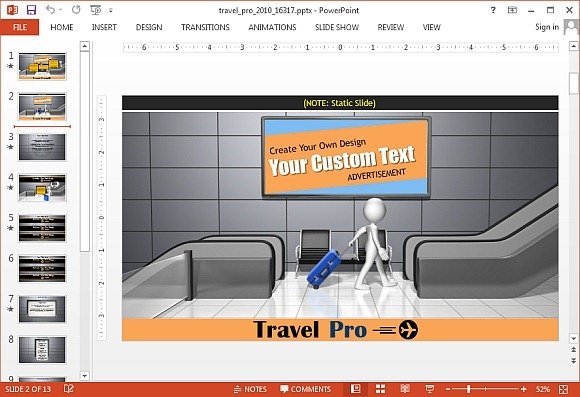
Task: Switch to Slide Sorter view icon
Action: click(380, 389)
